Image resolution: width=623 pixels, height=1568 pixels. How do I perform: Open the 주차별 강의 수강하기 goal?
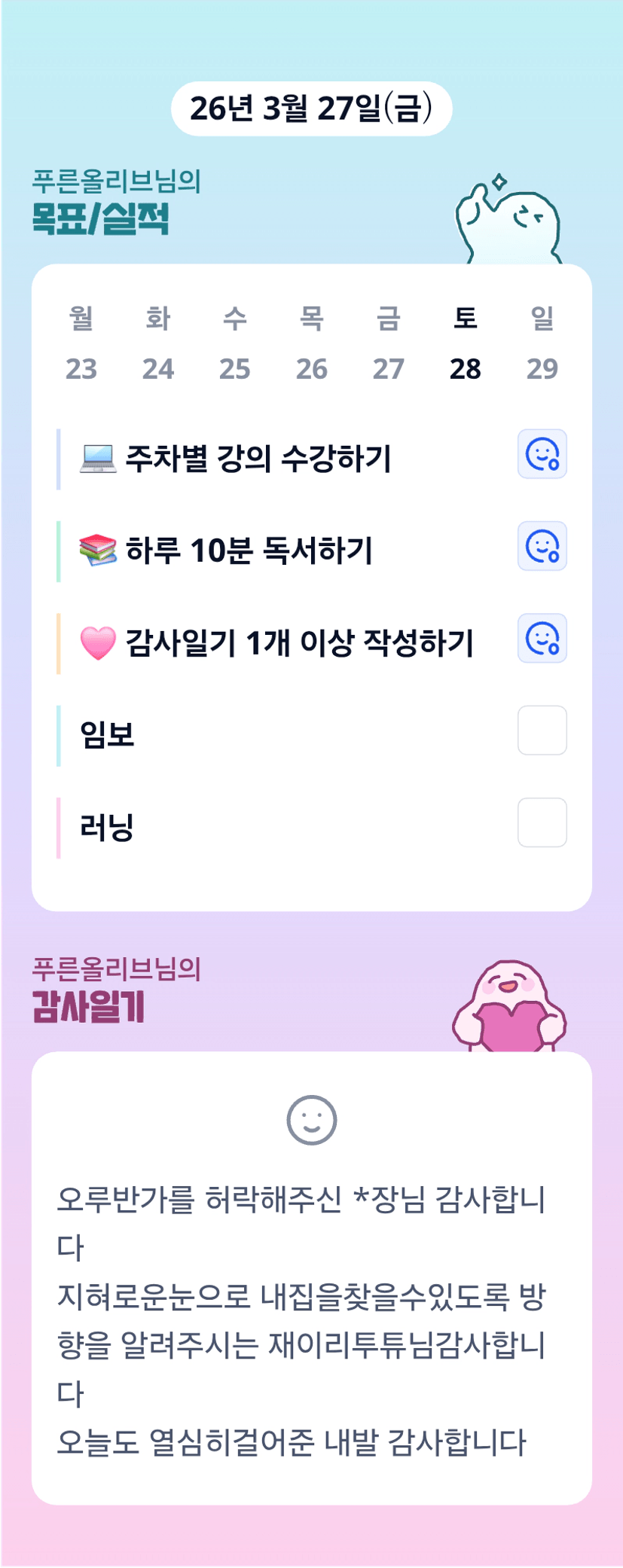point(258,458)
